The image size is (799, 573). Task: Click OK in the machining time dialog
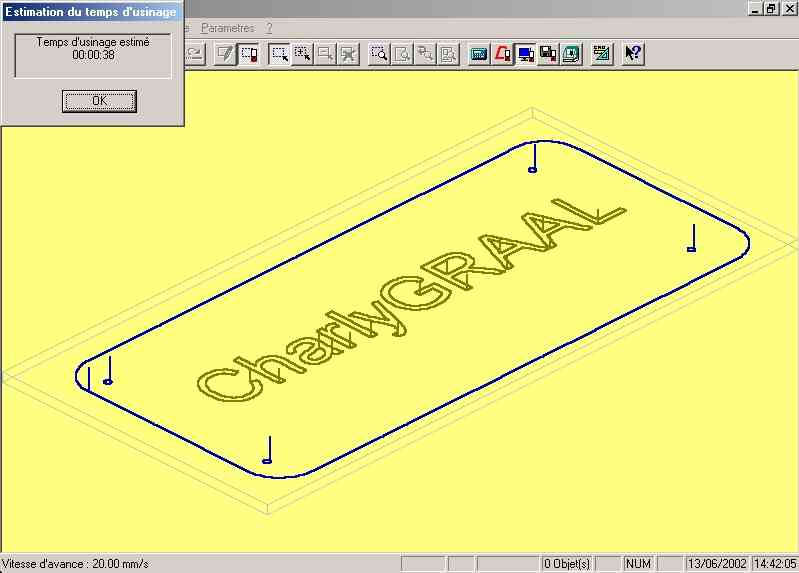99,101
